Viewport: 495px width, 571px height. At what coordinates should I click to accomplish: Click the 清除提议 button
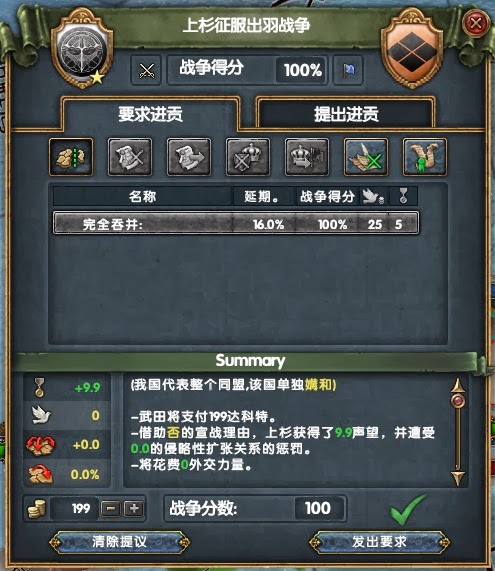tap(119, 542)
